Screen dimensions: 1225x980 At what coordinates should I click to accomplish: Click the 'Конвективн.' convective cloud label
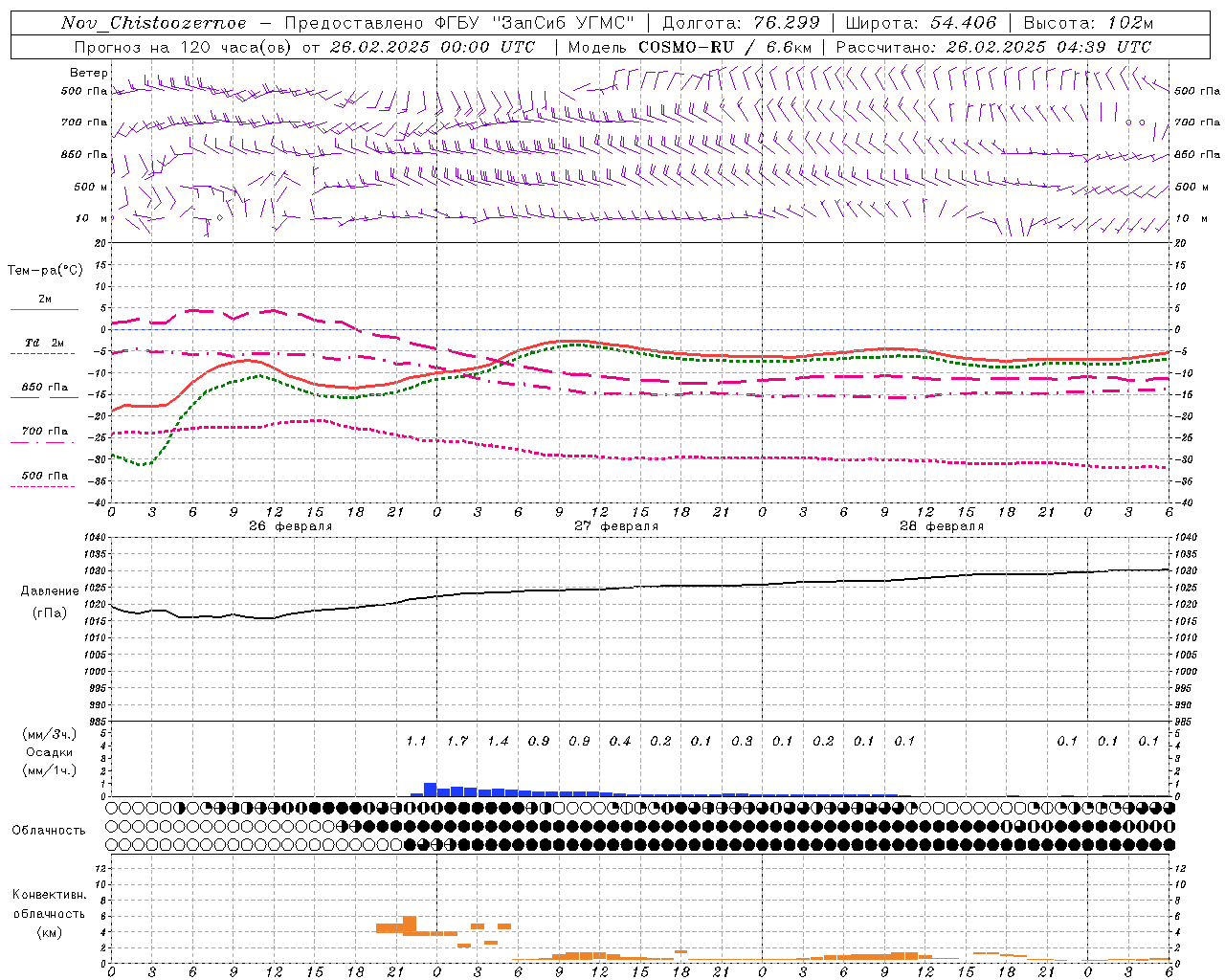(x=50, y=895)
